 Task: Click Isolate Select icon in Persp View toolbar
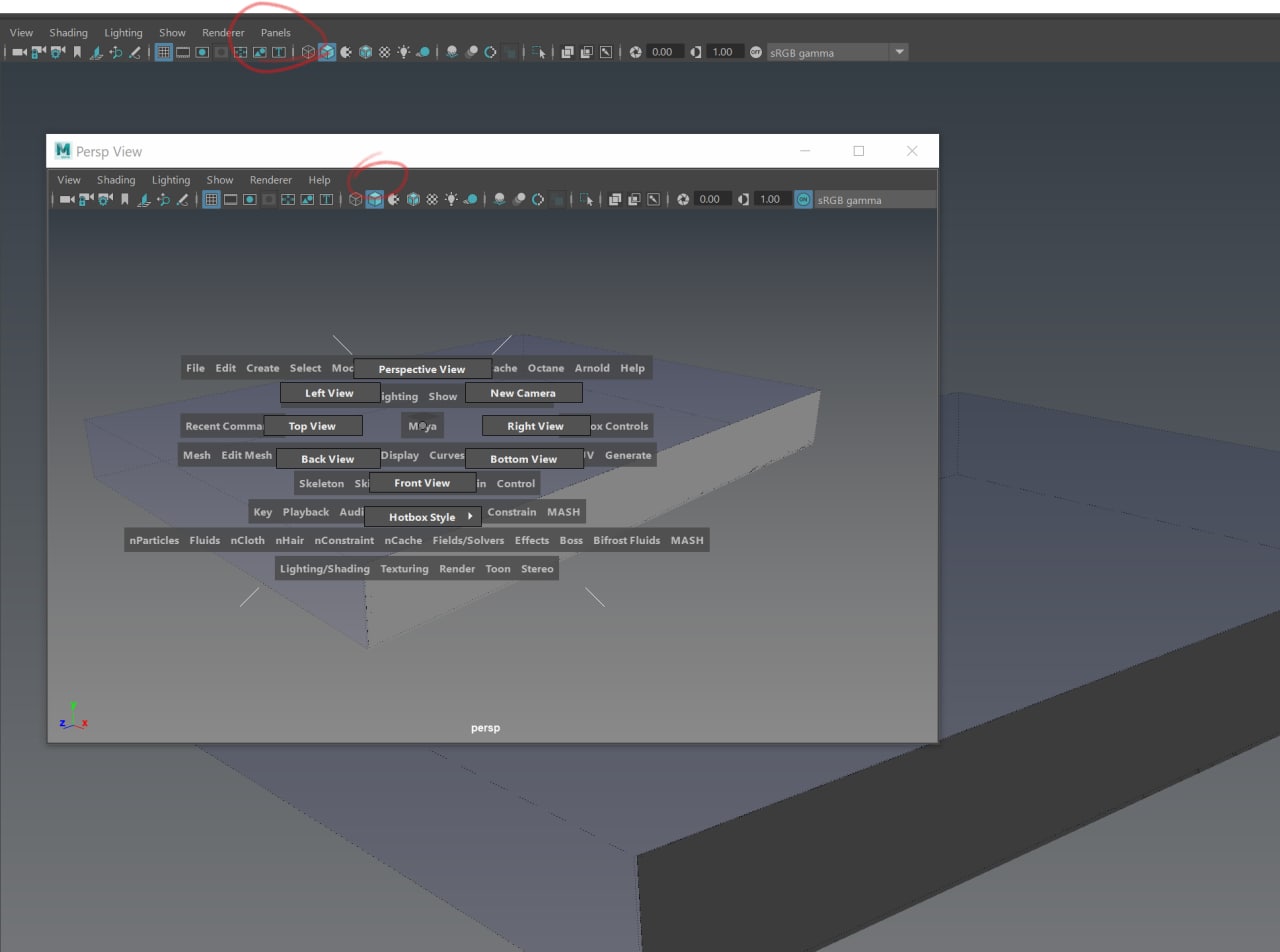tap(586, 200)
